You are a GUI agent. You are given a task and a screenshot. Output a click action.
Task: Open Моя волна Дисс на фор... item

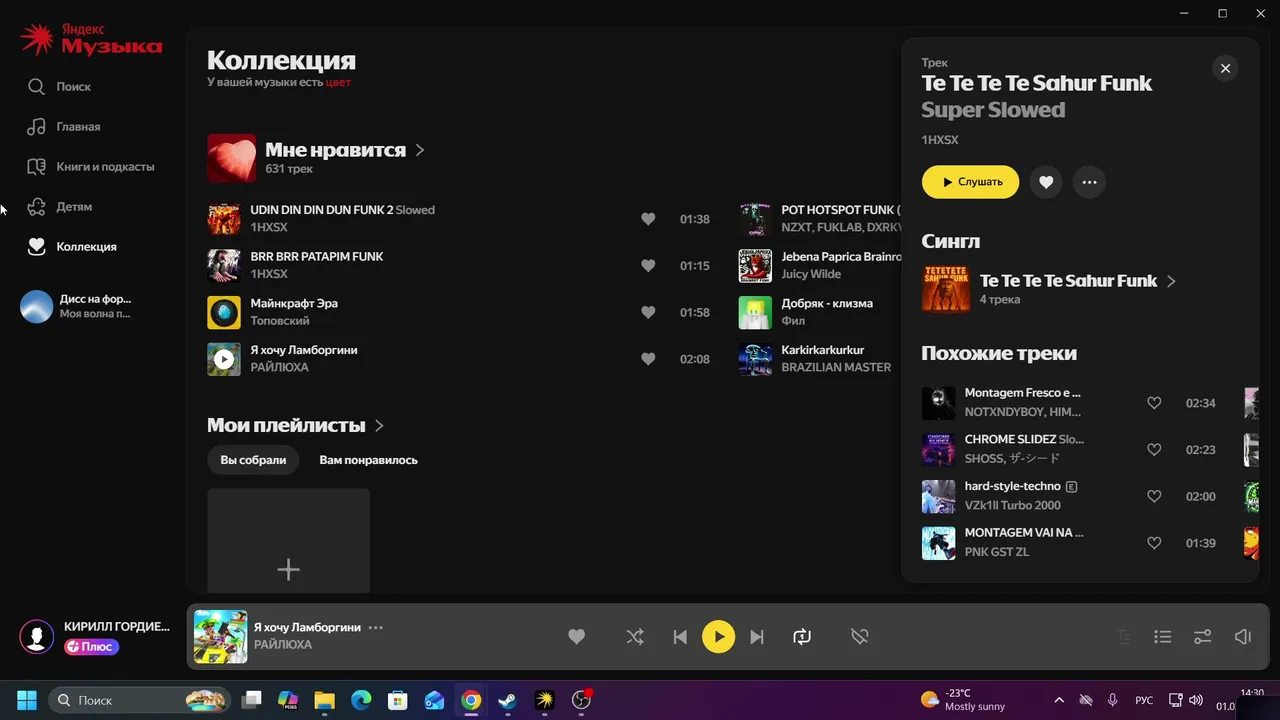coord(76,306)
